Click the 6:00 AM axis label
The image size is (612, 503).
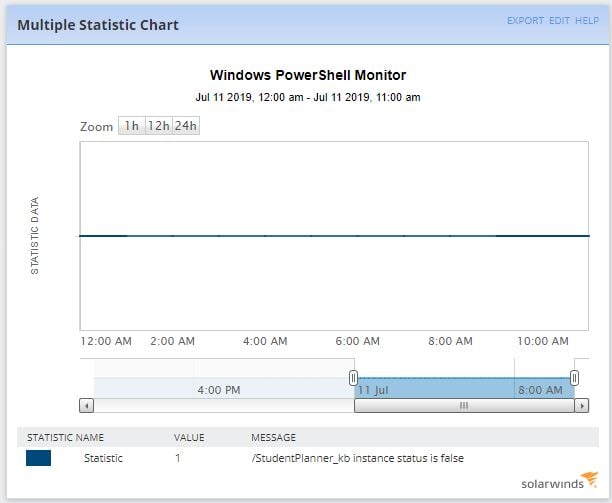click(358, 341)
